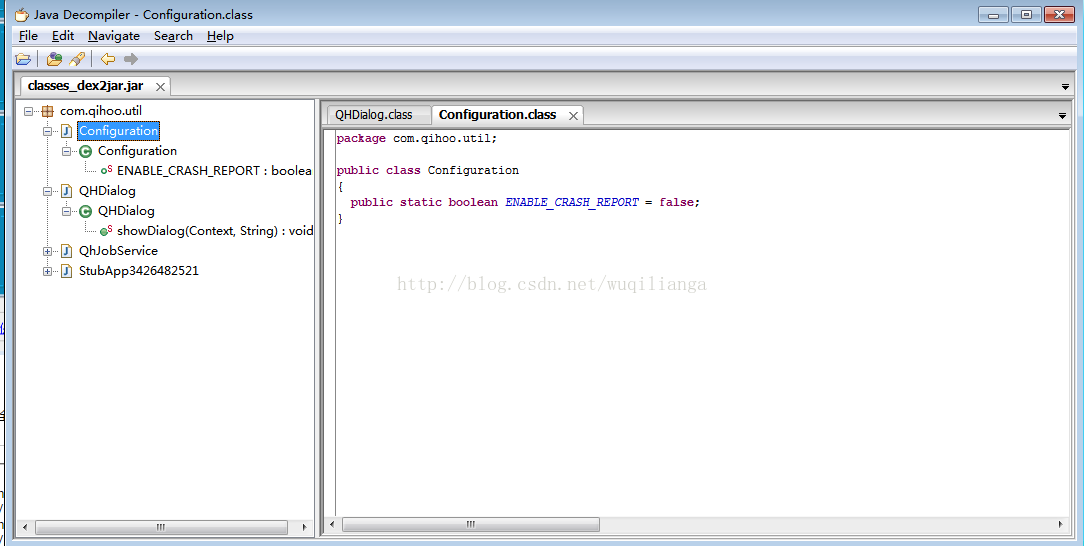Viewport: 1084px width, 546px height.
Task: Open the Navigate menu
Action: [114, 36]
